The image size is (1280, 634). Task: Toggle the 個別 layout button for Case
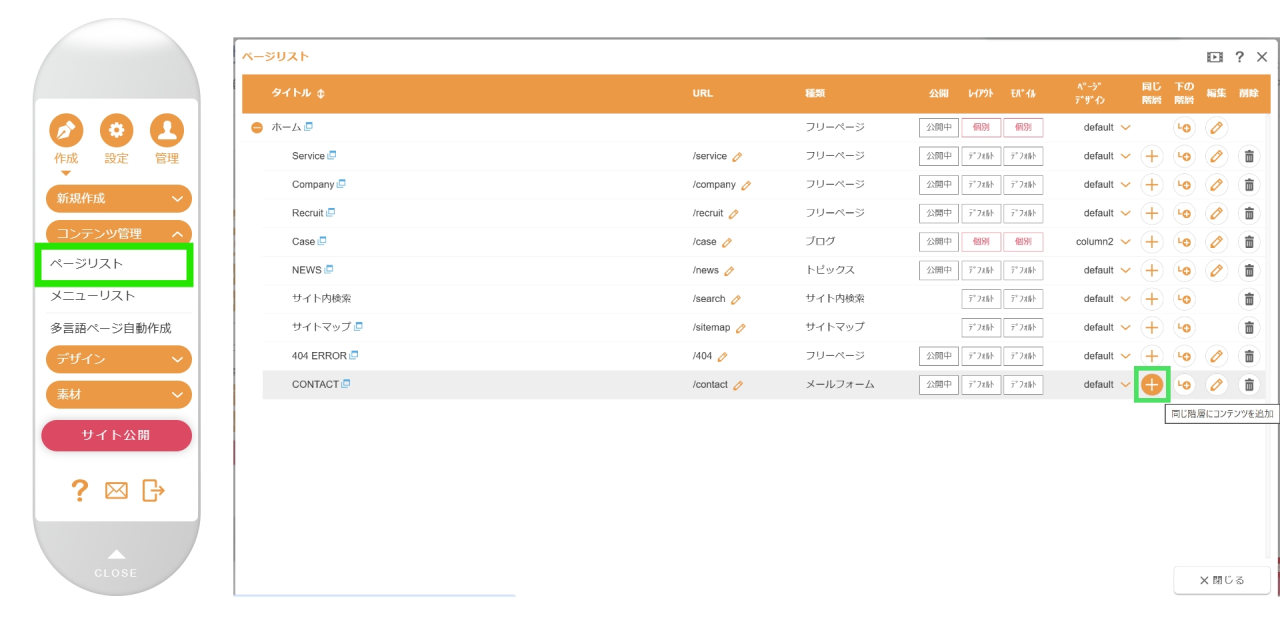coord(981,242)
